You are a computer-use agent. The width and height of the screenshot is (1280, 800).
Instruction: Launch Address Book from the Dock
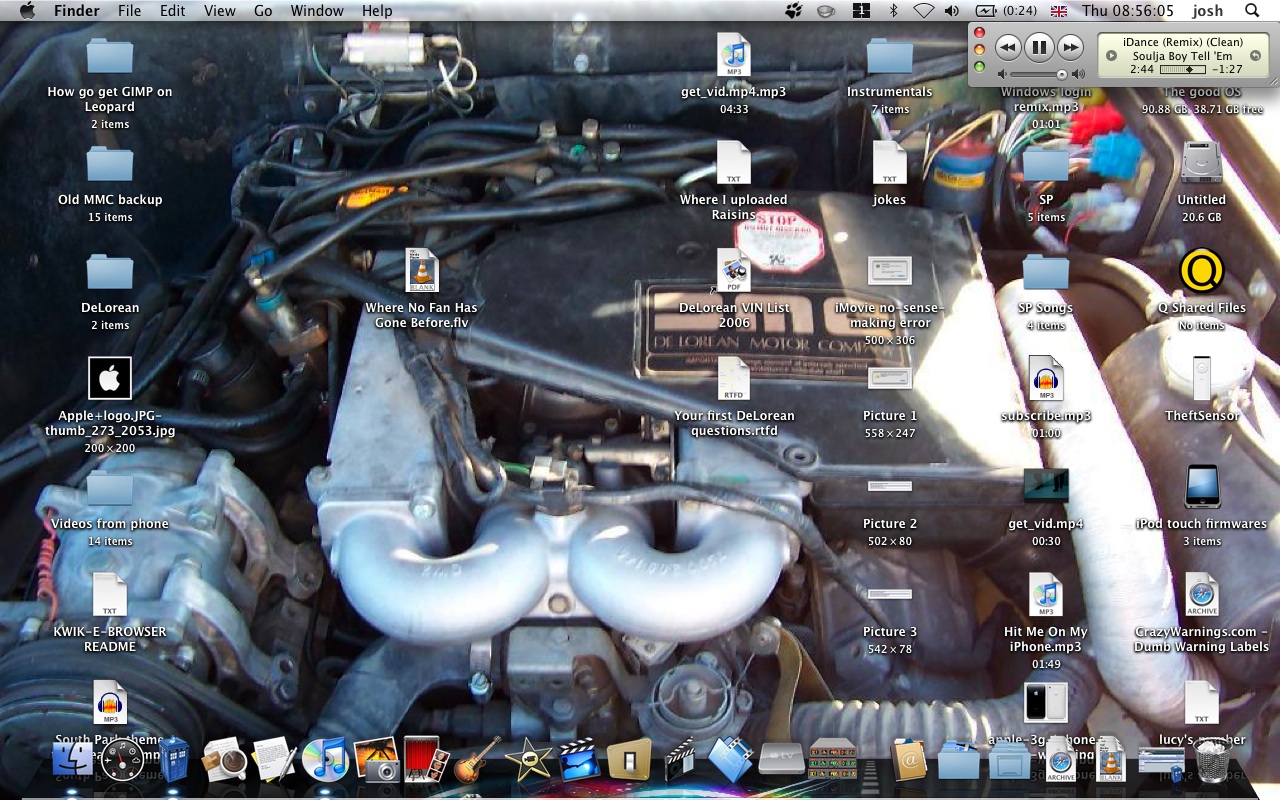[x=909, y=762]
